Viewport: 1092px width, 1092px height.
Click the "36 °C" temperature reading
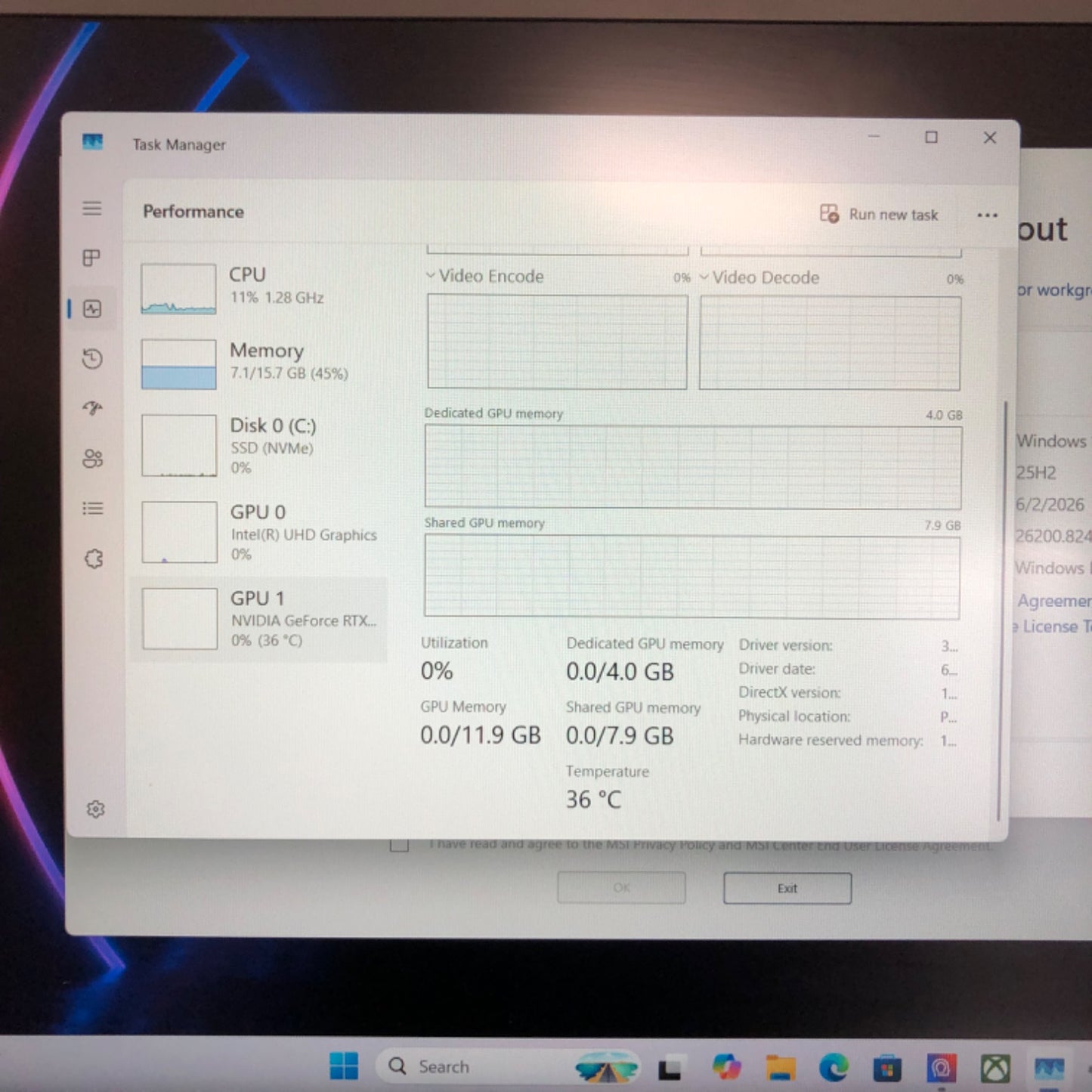click(x=594, y=800)
